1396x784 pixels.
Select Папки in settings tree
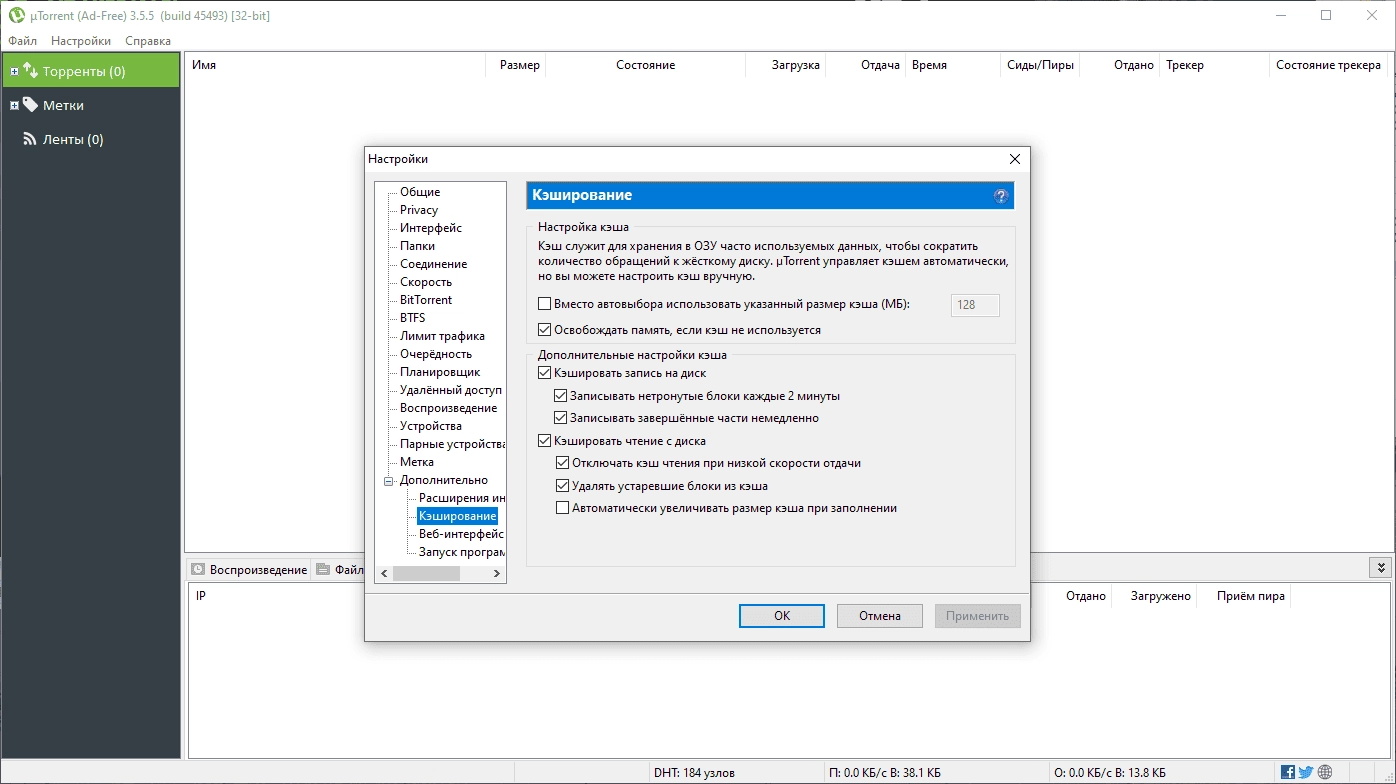(x=417, y=246)
